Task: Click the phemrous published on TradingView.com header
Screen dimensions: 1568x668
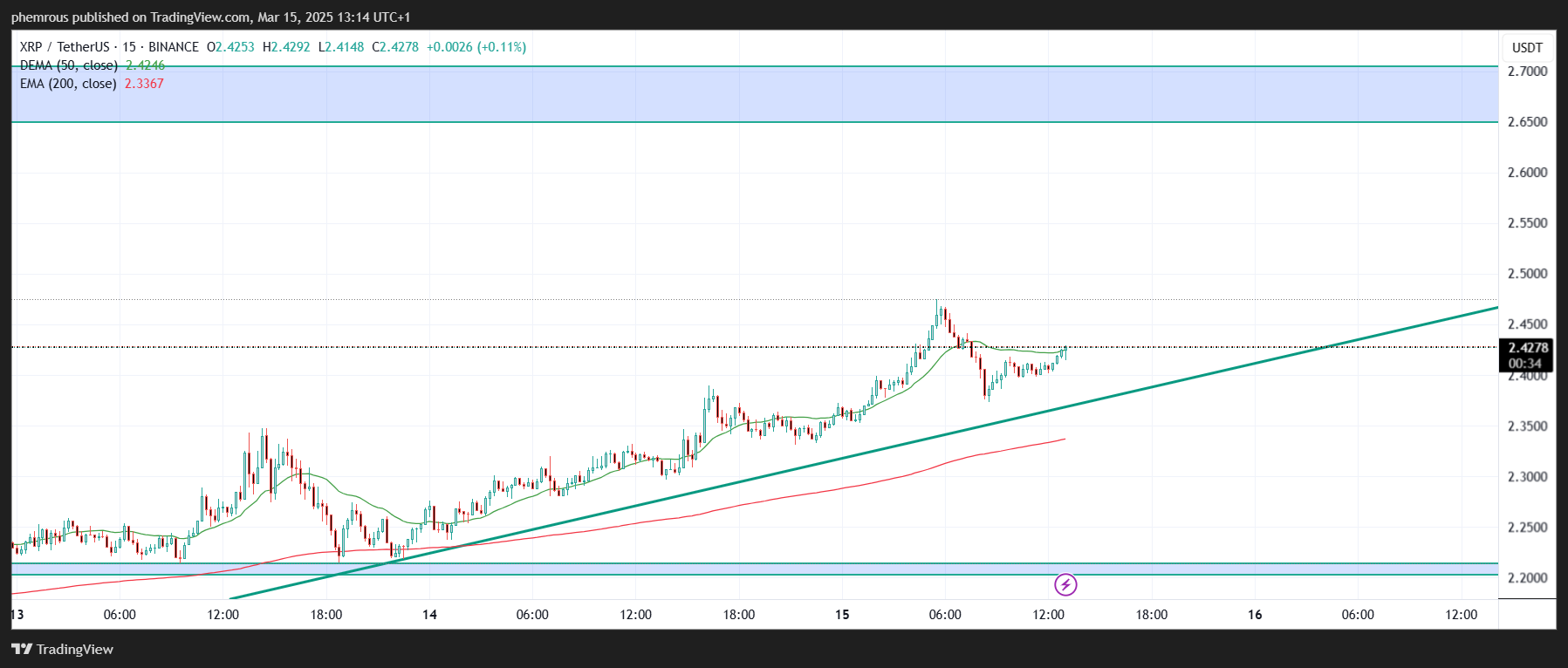Action: (x=210, y=17)
